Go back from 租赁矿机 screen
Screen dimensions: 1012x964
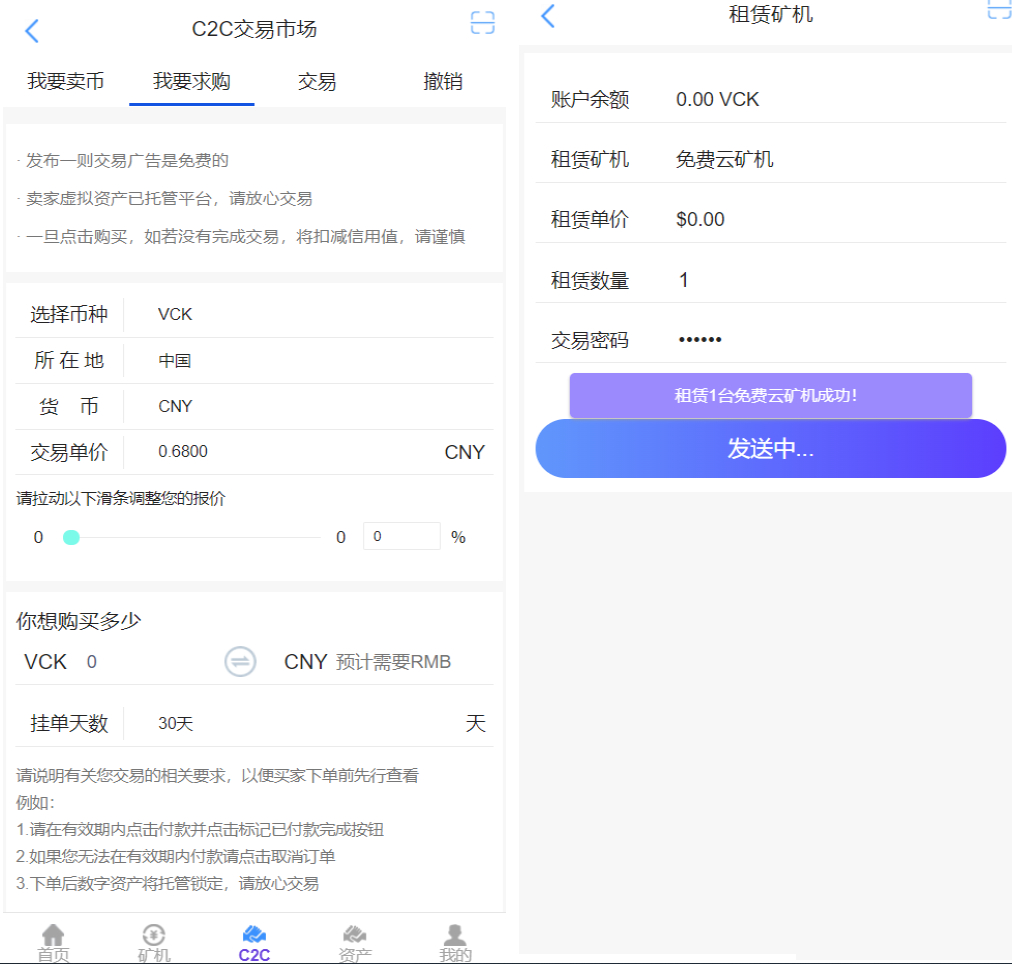click(548, 16)
